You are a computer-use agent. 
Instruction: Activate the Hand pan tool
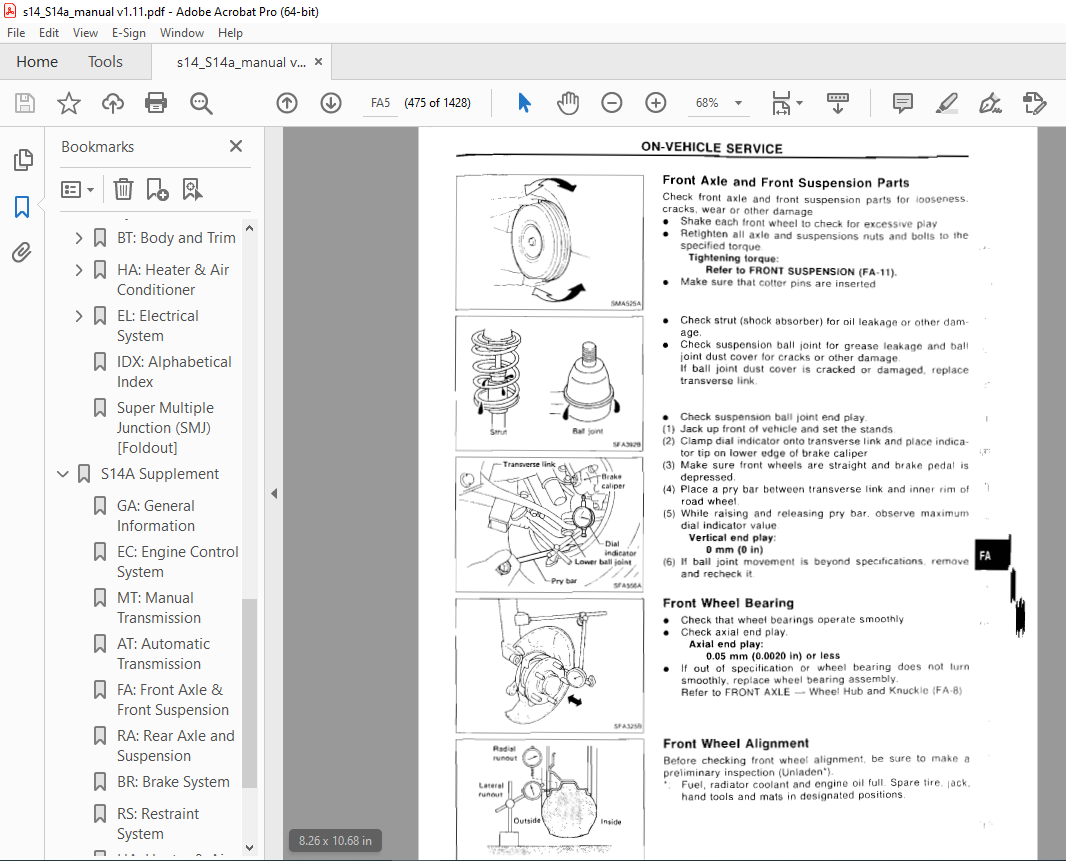[568, 103]
